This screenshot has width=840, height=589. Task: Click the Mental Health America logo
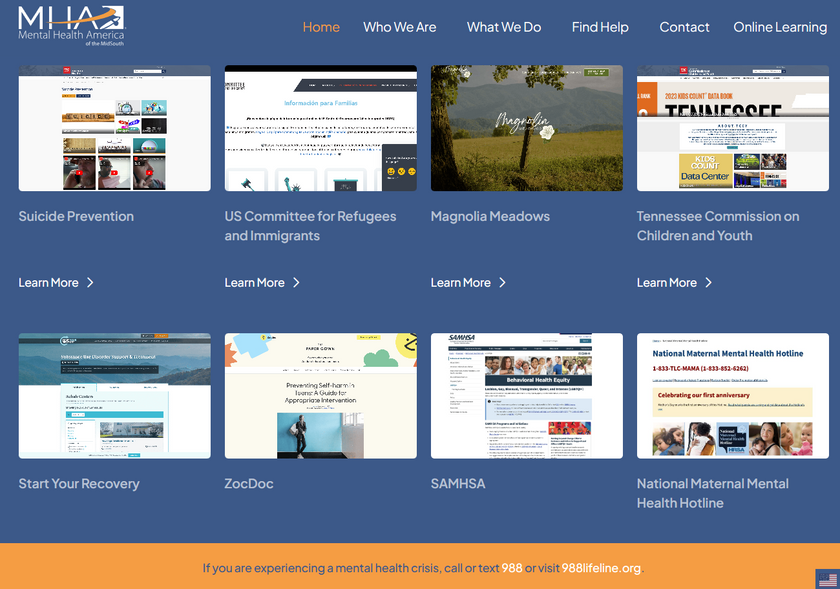[x=70, y=26]
